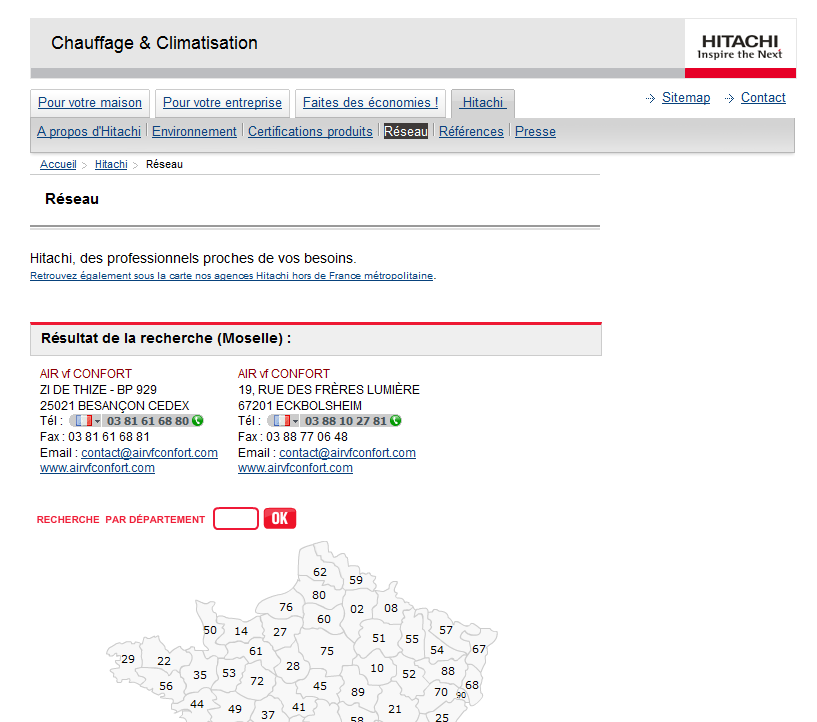Select department 28 on the map
The height and width of the screenshot is (722, 817).
click(x=293, y=666)
